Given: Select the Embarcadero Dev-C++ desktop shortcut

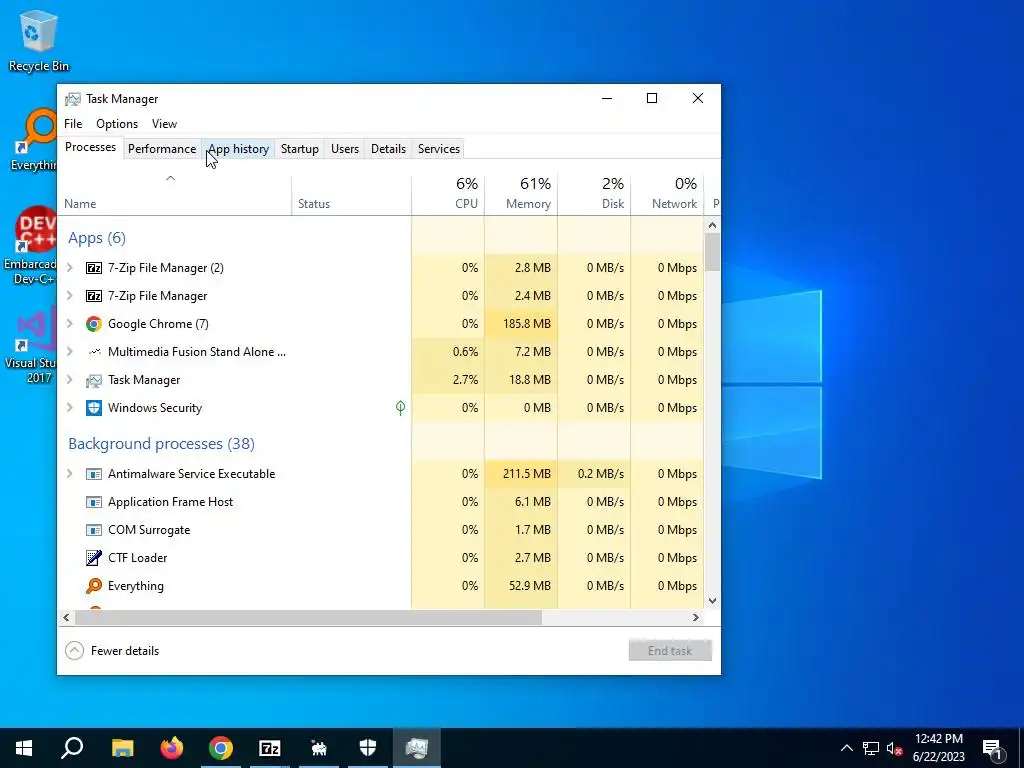Looking at the screenshot, I should tap(31, 246).
